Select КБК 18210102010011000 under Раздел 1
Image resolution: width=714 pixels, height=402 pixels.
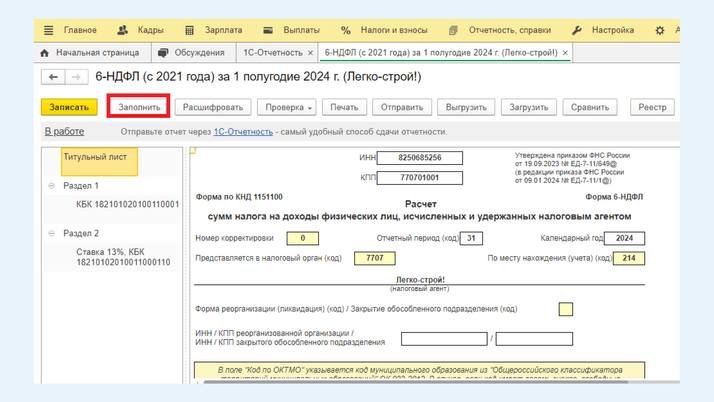[128, 204]
